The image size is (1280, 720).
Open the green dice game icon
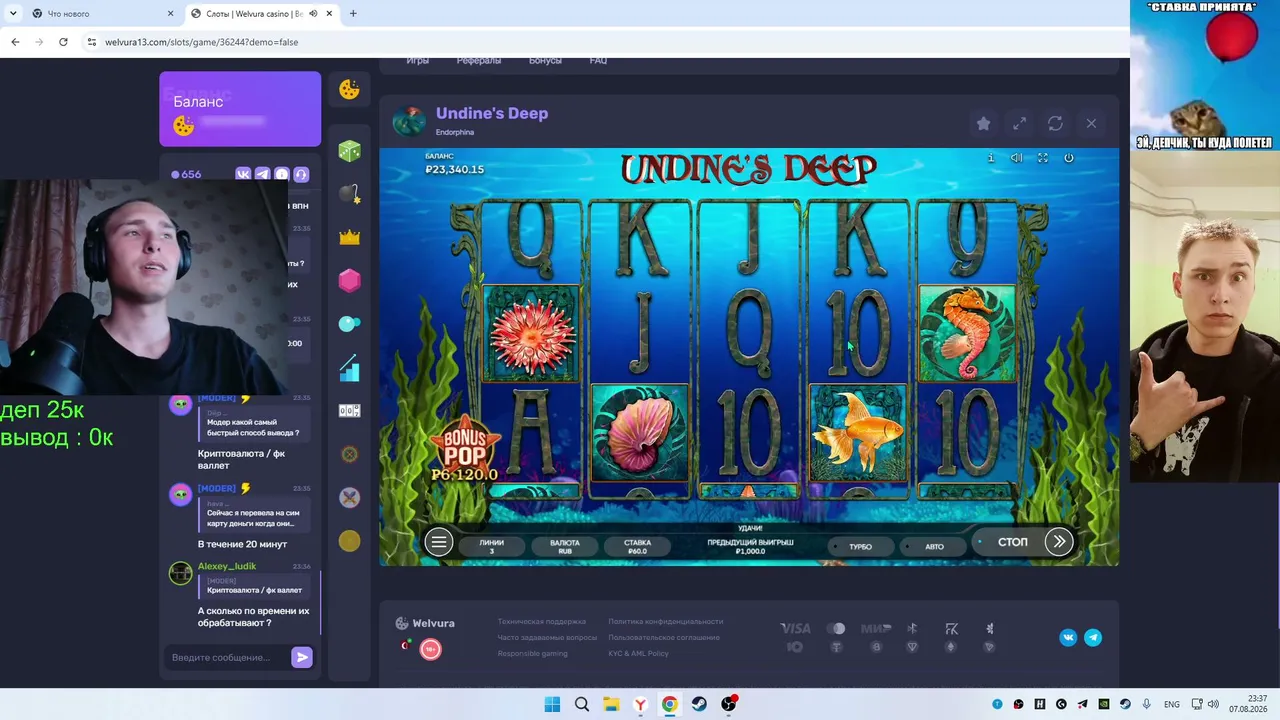(x=349, y=151)
